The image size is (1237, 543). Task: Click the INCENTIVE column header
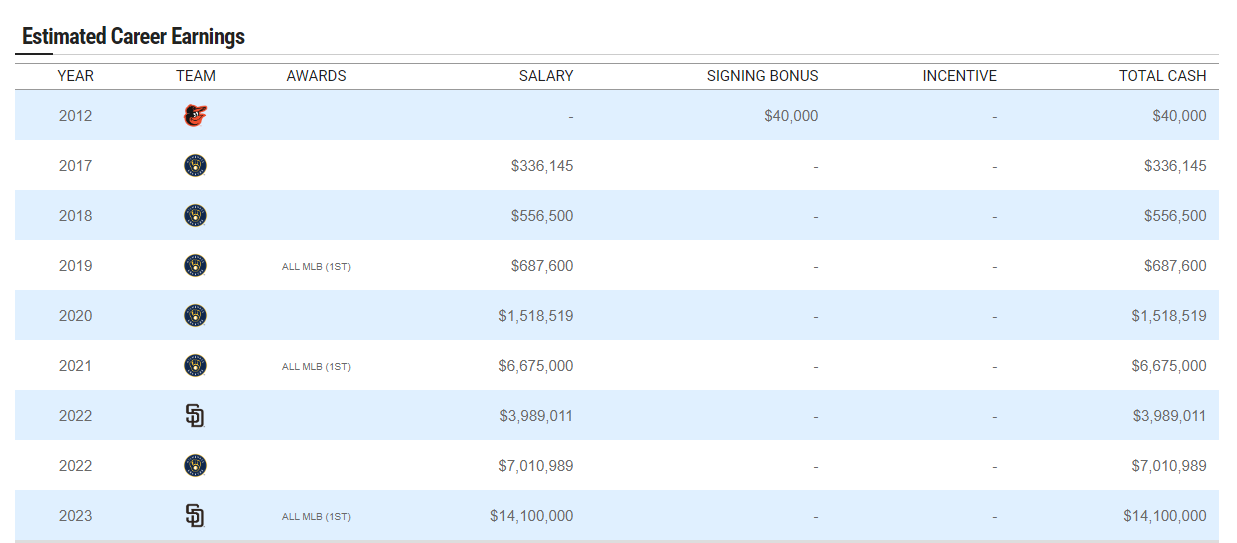959,76
